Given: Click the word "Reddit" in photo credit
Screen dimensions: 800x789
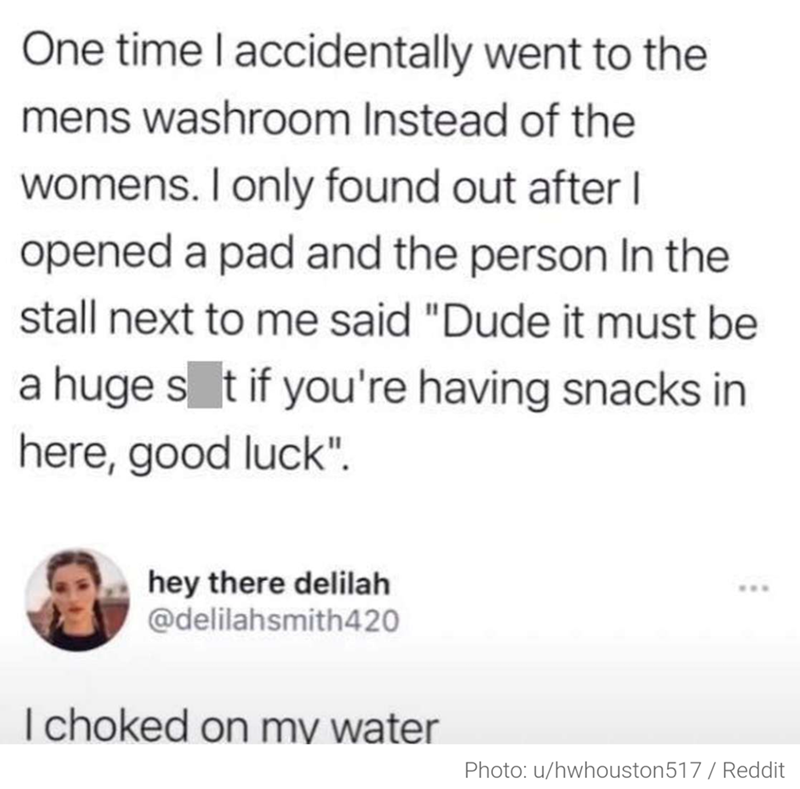Looking at the screenshot, I should point(753,769).
